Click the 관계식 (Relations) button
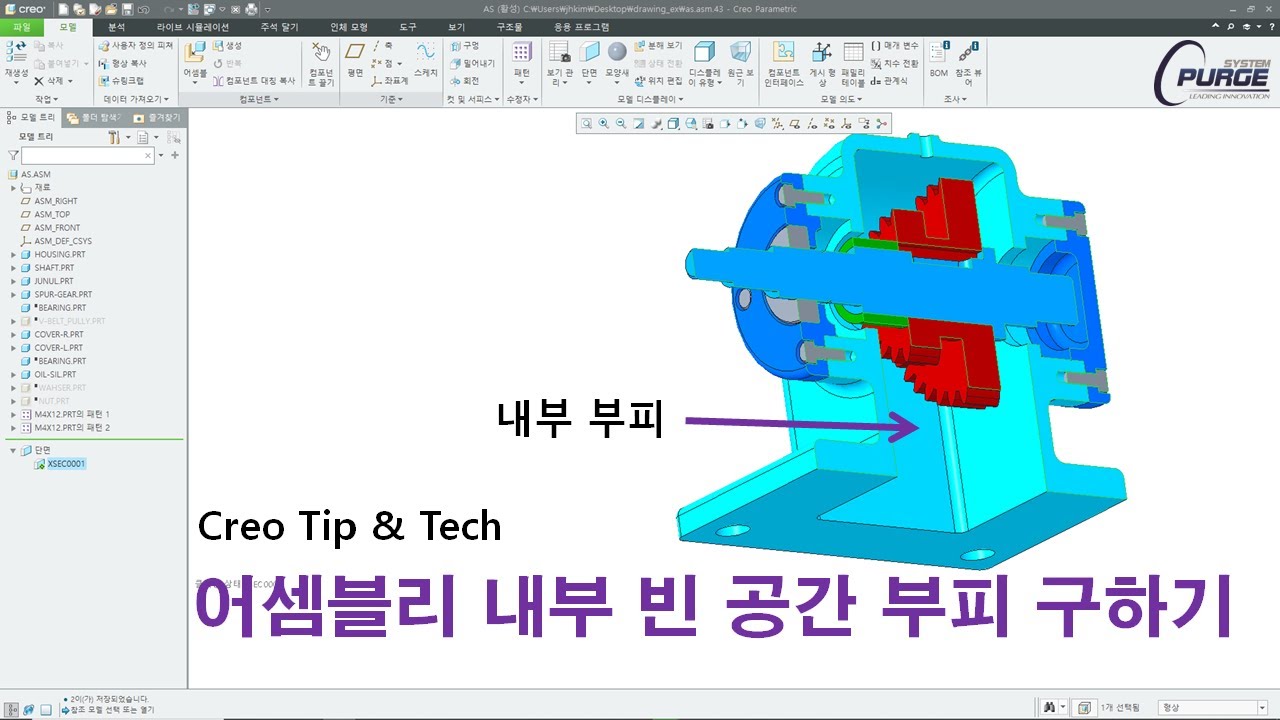 (888, 80)
